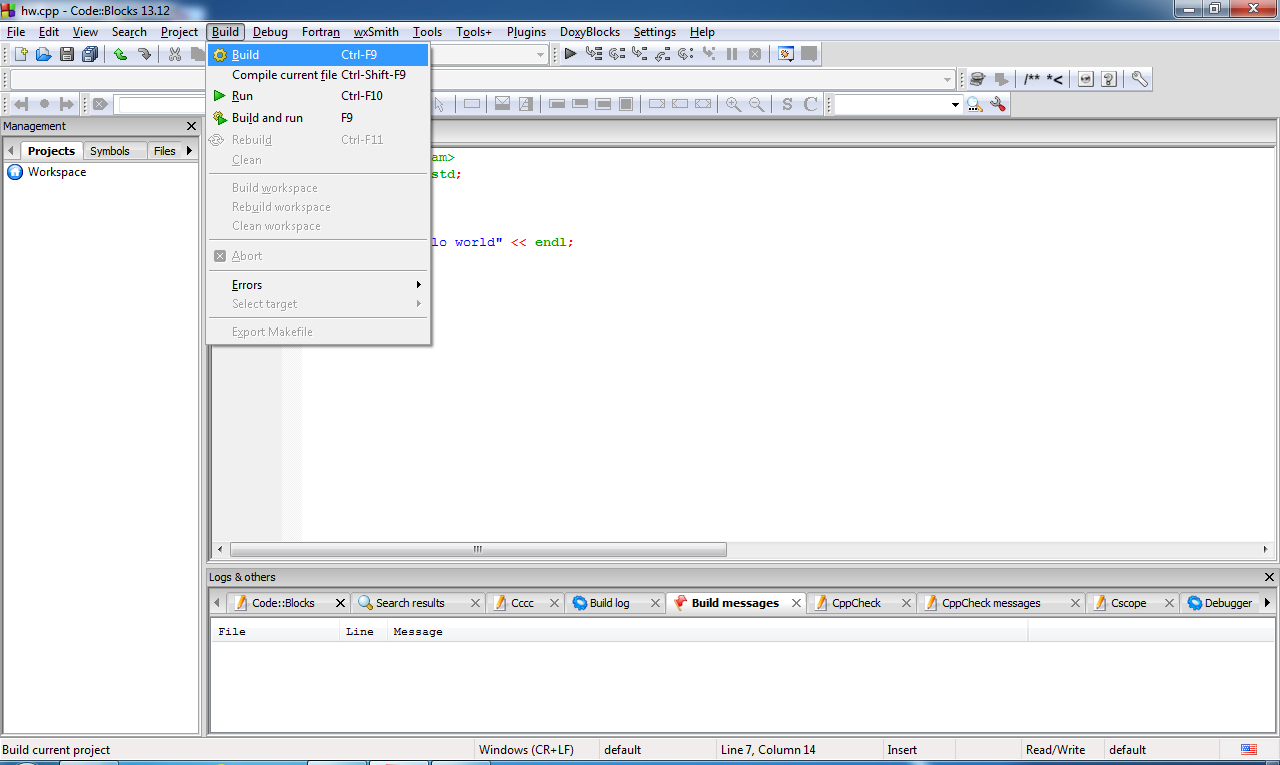Viewport: 1280px width, 765px height.
Task: Open the Plugins menu
Action: coord(526,32)
